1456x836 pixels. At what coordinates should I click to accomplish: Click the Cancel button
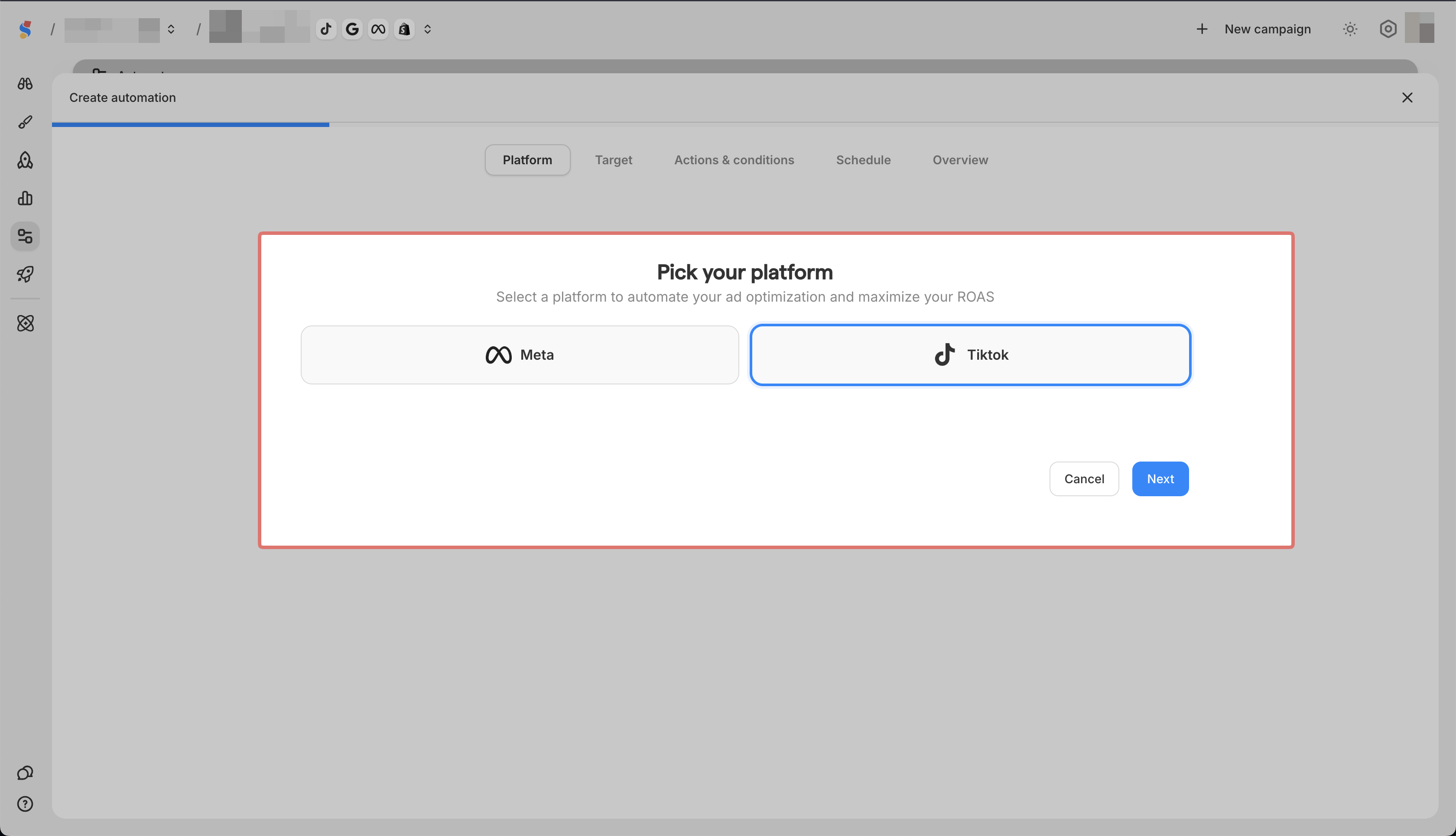(x=1083, y=479)
